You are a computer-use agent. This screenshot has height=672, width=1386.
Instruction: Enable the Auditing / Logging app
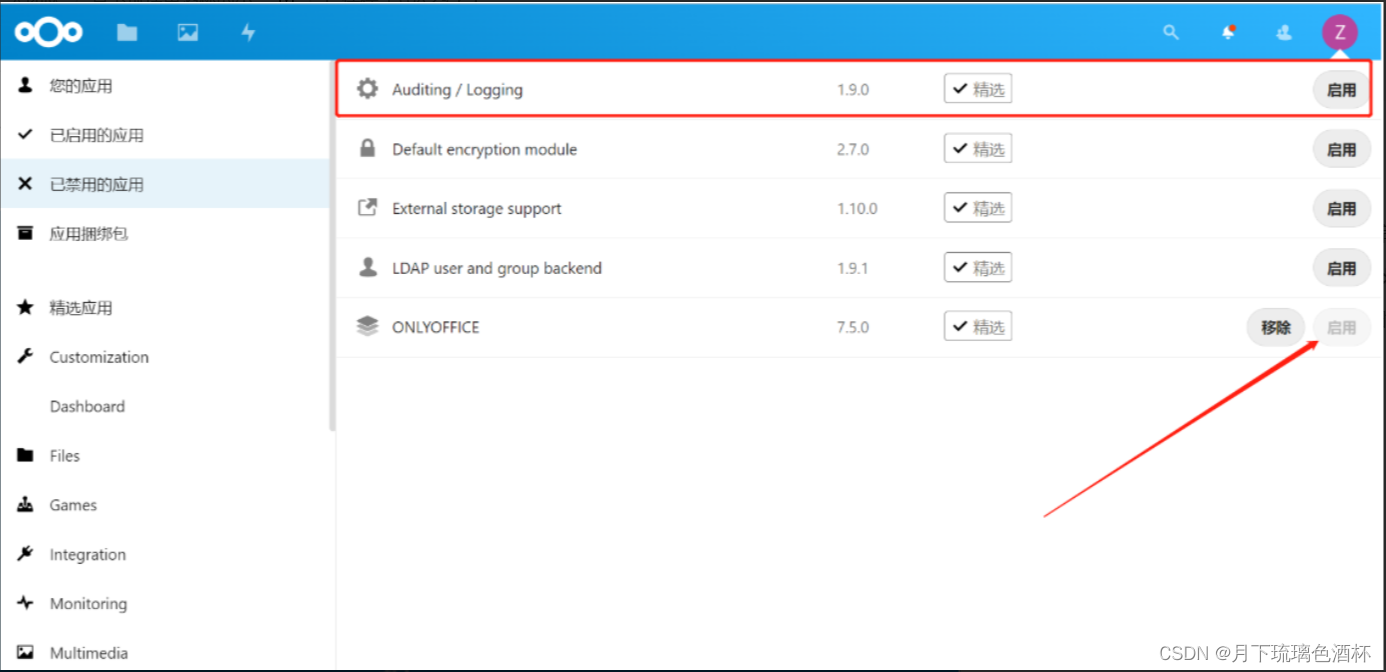tap(1340, 89)
